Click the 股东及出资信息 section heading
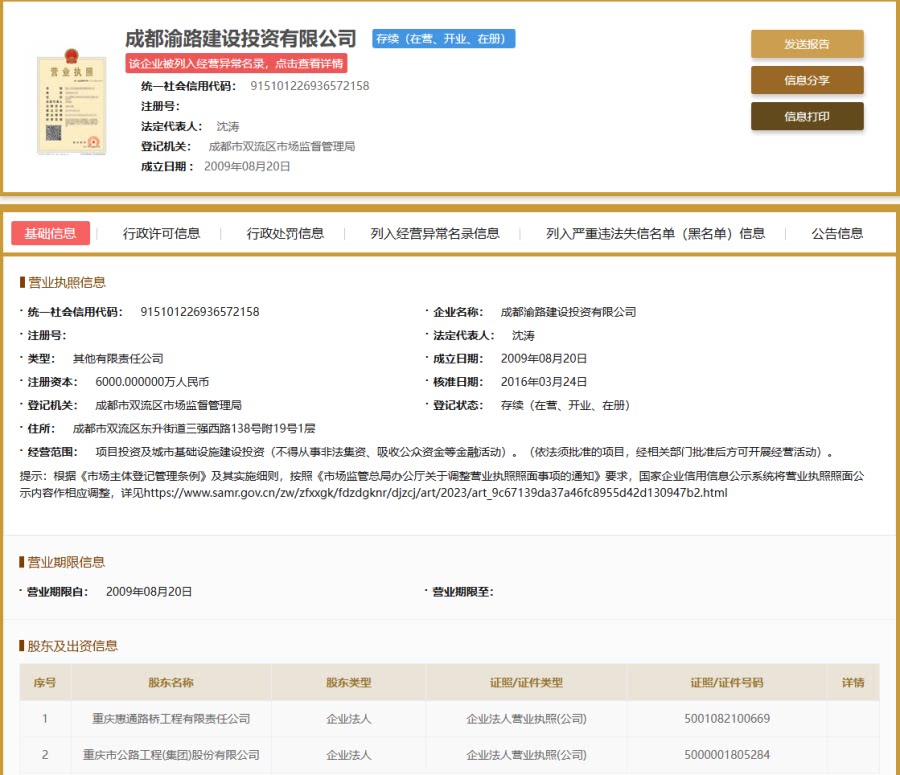This screenshot has width=900, height=775. [x=72, y=646]
